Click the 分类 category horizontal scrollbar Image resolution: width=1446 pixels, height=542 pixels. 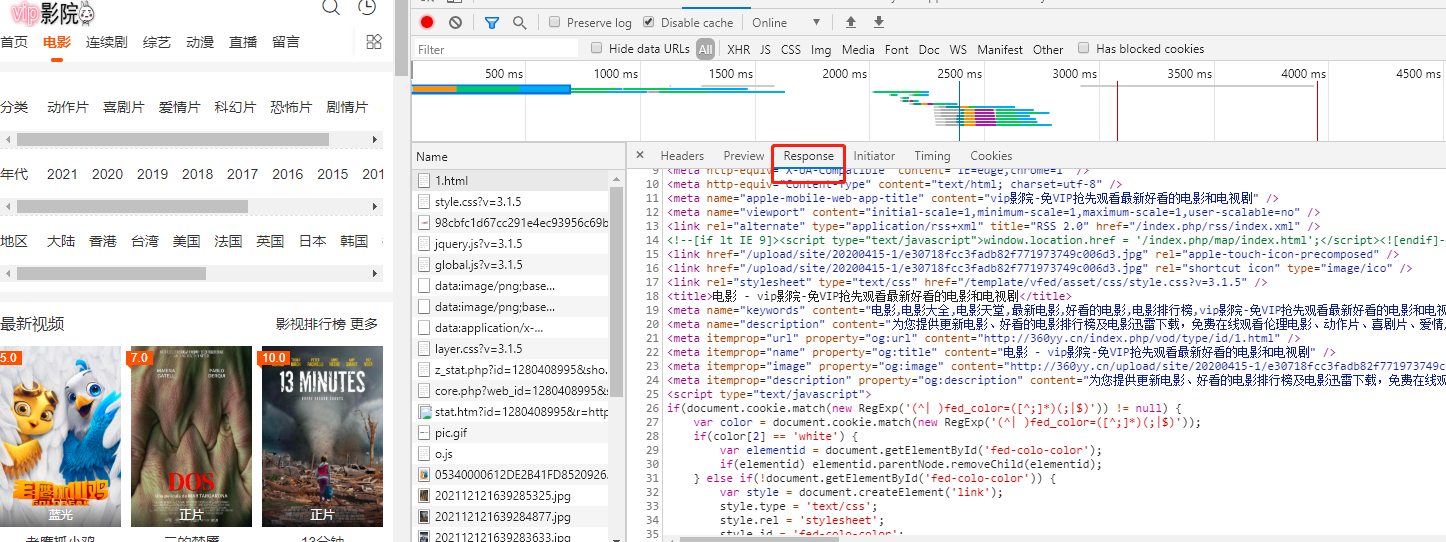[173, 139]
